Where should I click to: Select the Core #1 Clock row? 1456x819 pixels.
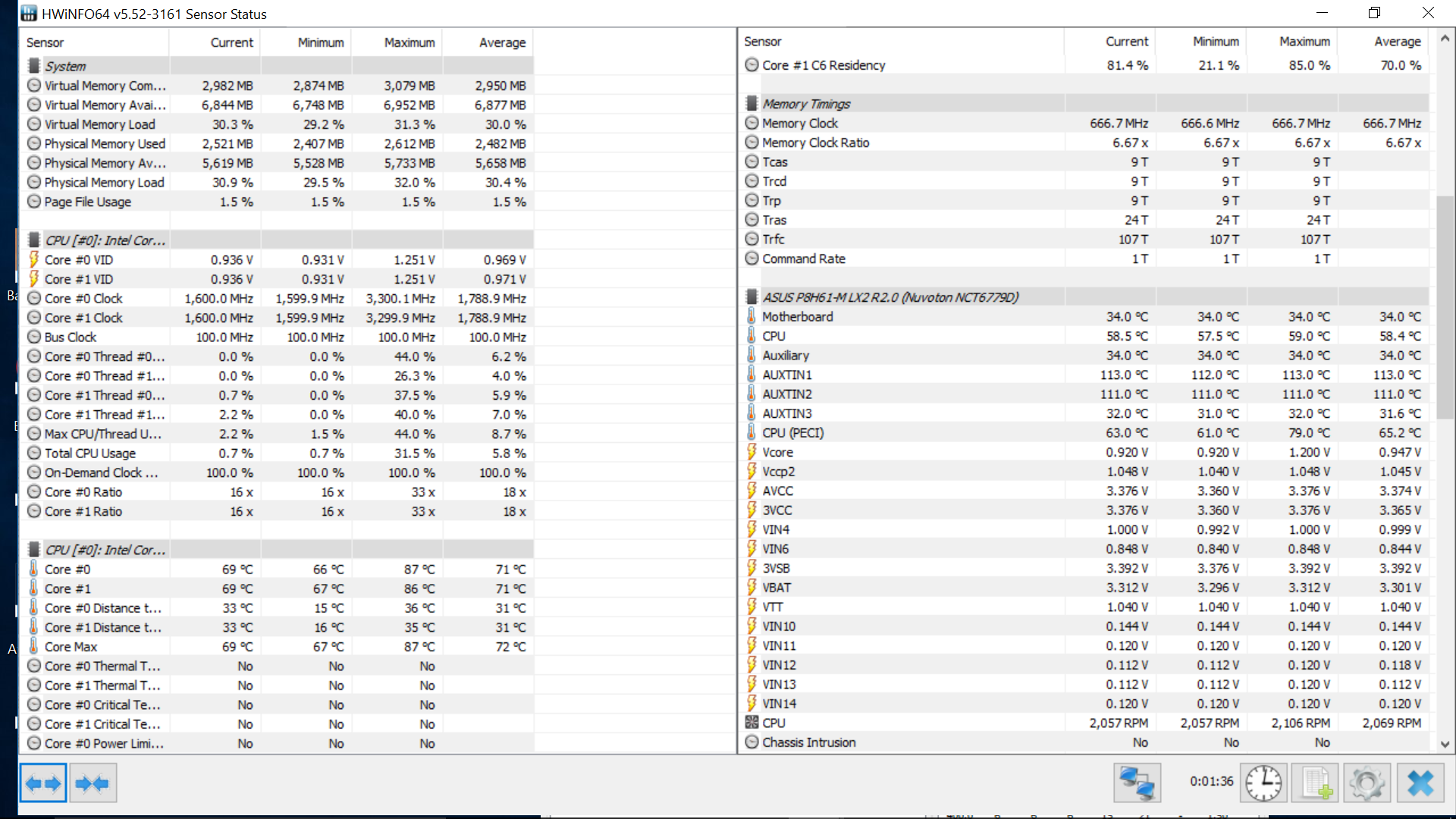277,318
